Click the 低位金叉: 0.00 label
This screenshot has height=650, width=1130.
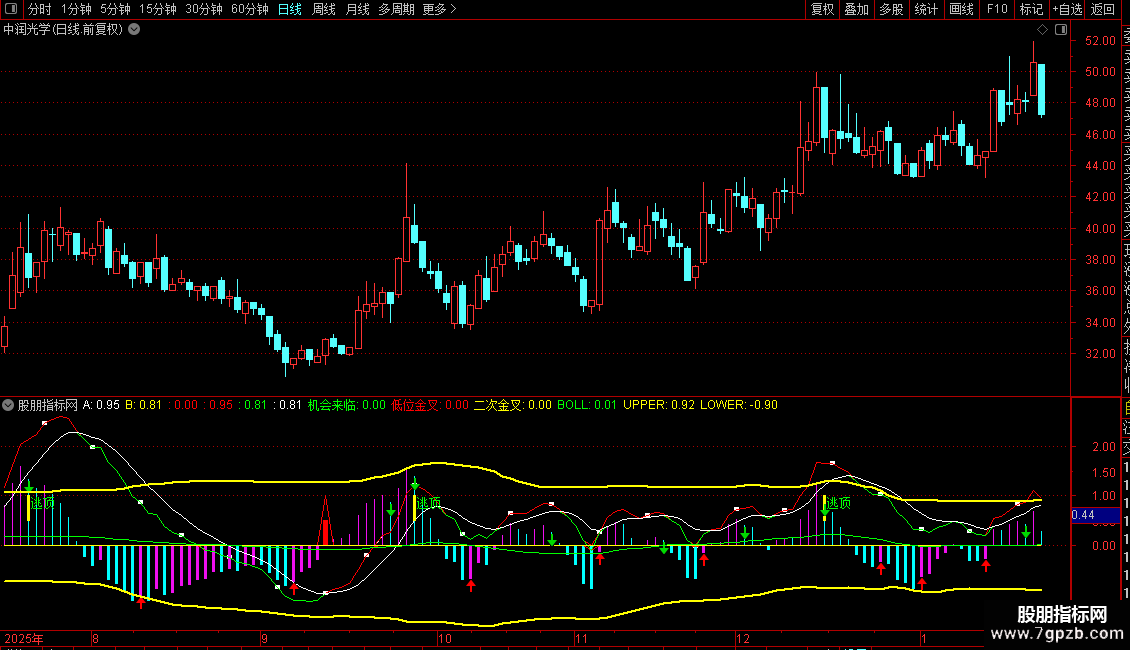point(430,405)
